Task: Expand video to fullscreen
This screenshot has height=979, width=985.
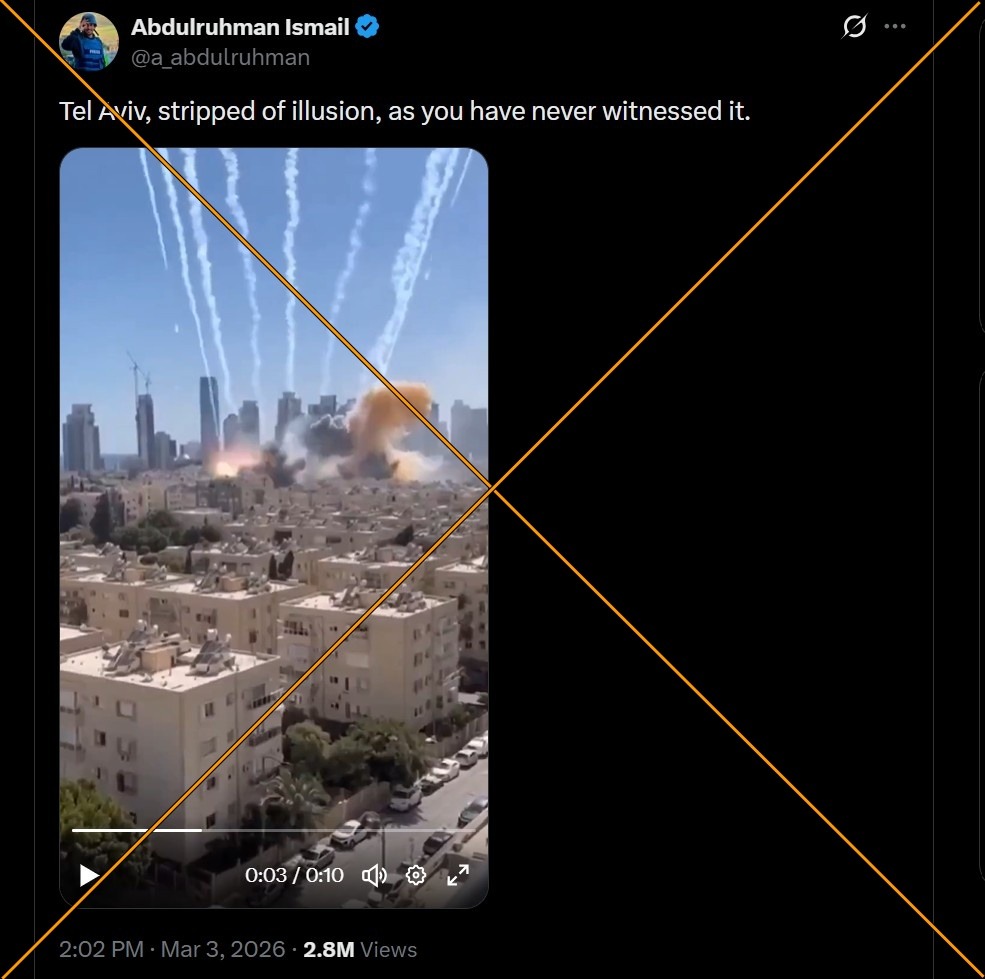Action: (x=458, y=875)
